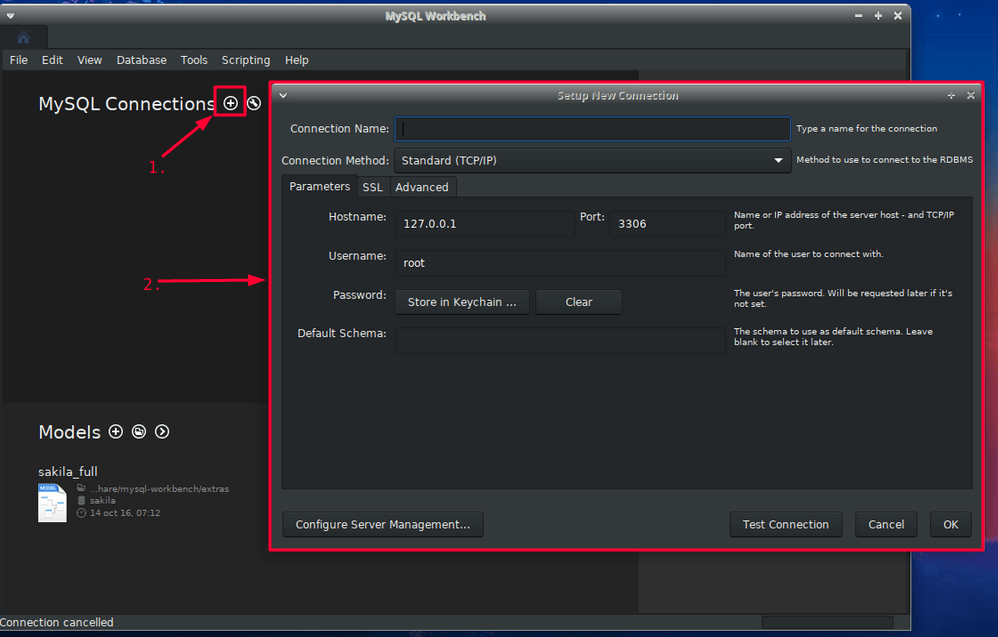Minimize the MySQL Workbench window
Viewport: 998px width, 637px height.
point(859,16)
